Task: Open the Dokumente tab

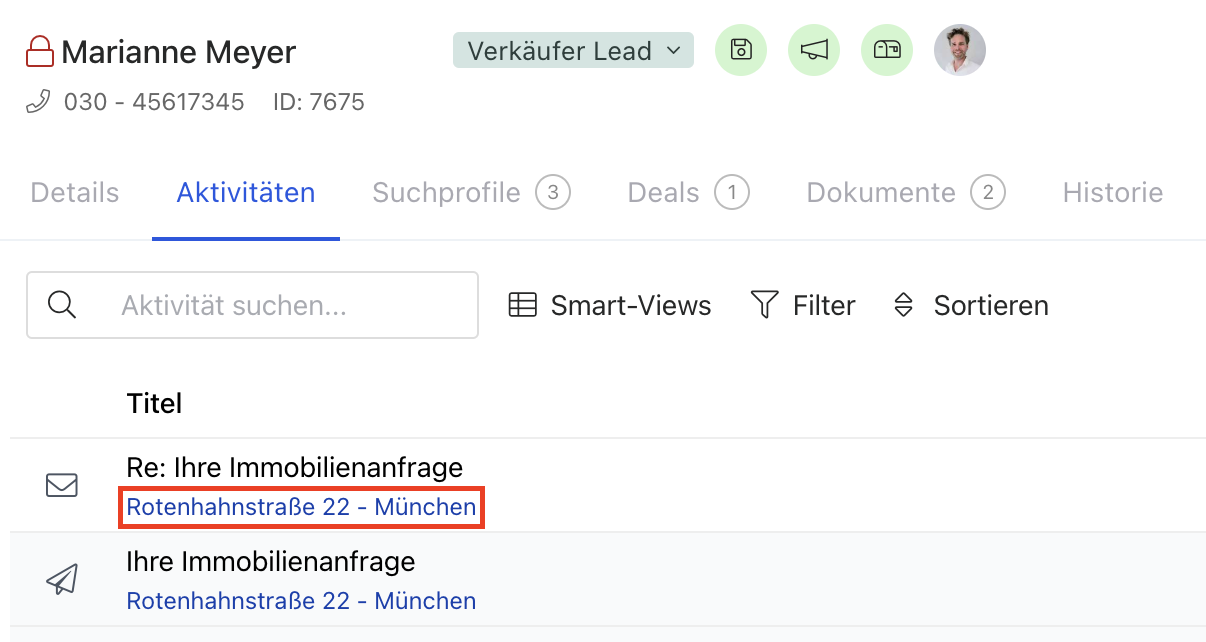Action: pos(906,193)
